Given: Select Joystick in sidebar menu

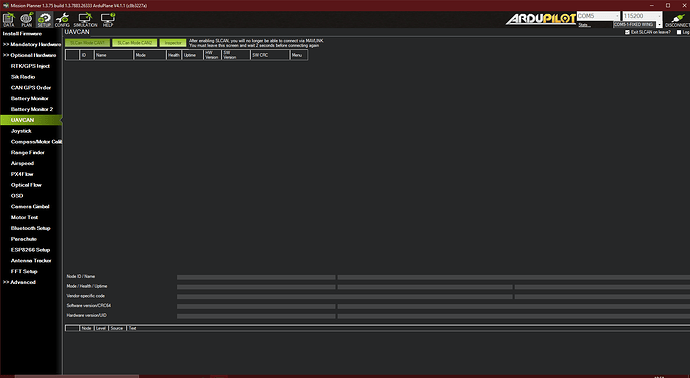Looking at the screenshot, I should (x=21, y=131).
